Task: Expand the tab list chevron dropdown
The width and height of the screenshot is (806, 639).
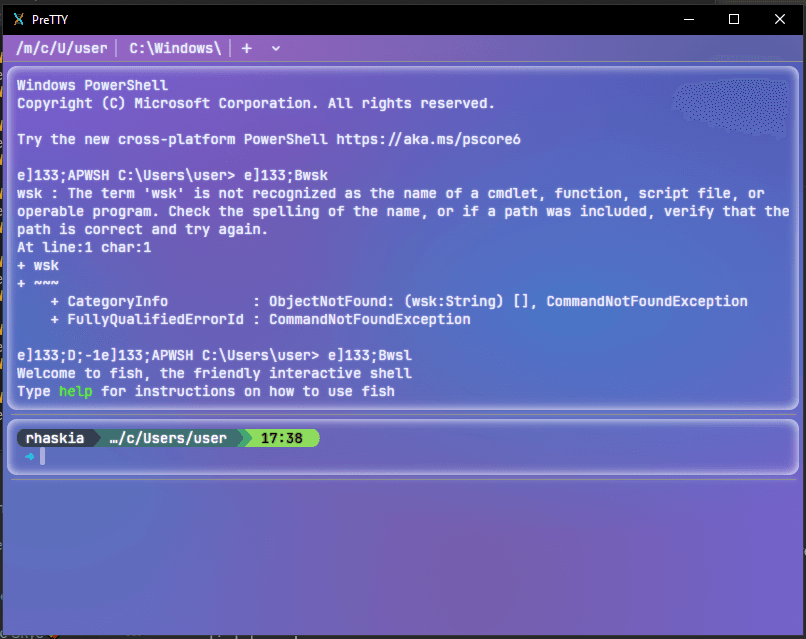Action: [276, 48]
